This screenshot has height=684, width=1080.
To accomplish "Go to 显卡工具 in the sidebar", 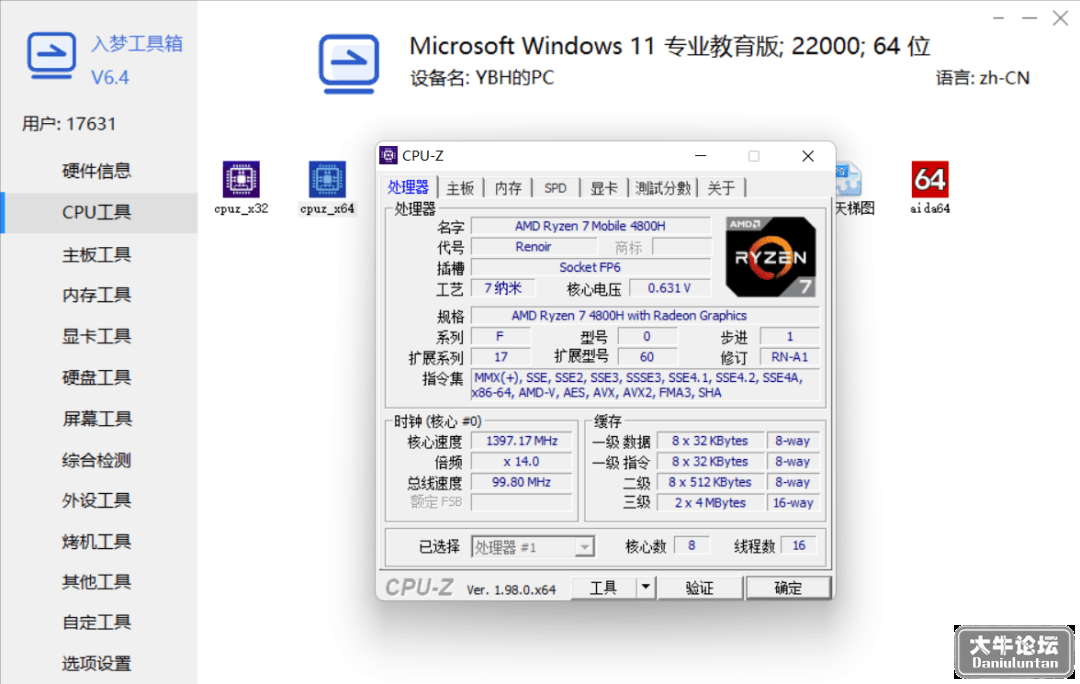I will coord(96,336).
